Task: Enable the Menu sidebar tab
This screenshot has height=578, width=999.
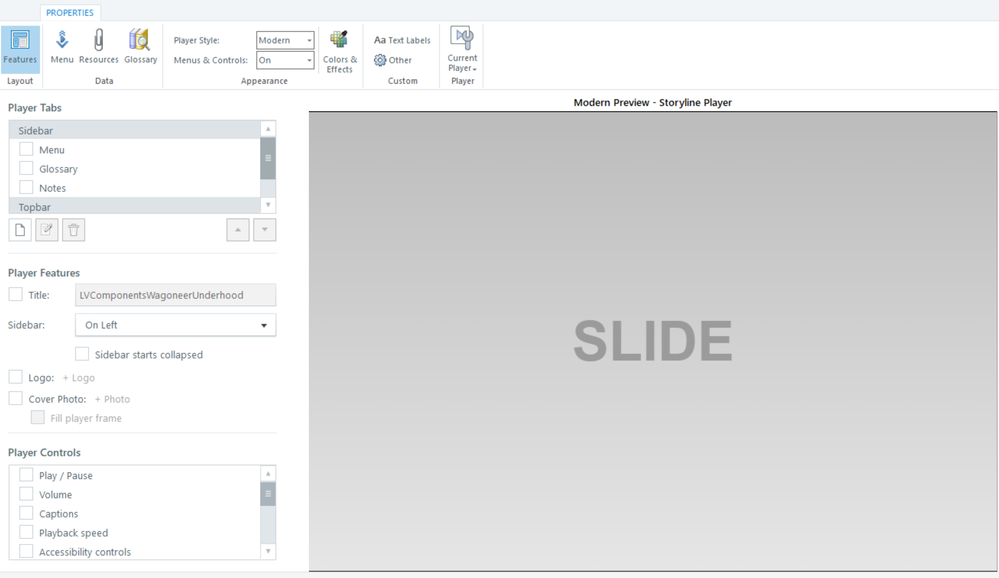Action: (26, 149)
